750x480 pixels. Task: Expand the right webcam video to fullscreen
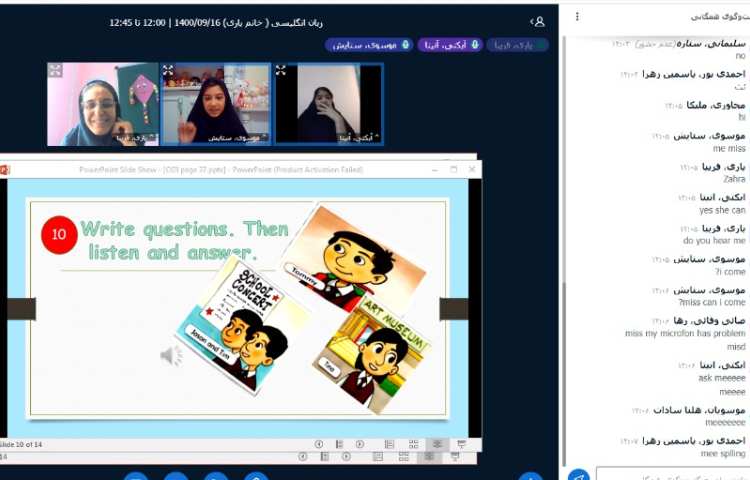pos(282,70)
